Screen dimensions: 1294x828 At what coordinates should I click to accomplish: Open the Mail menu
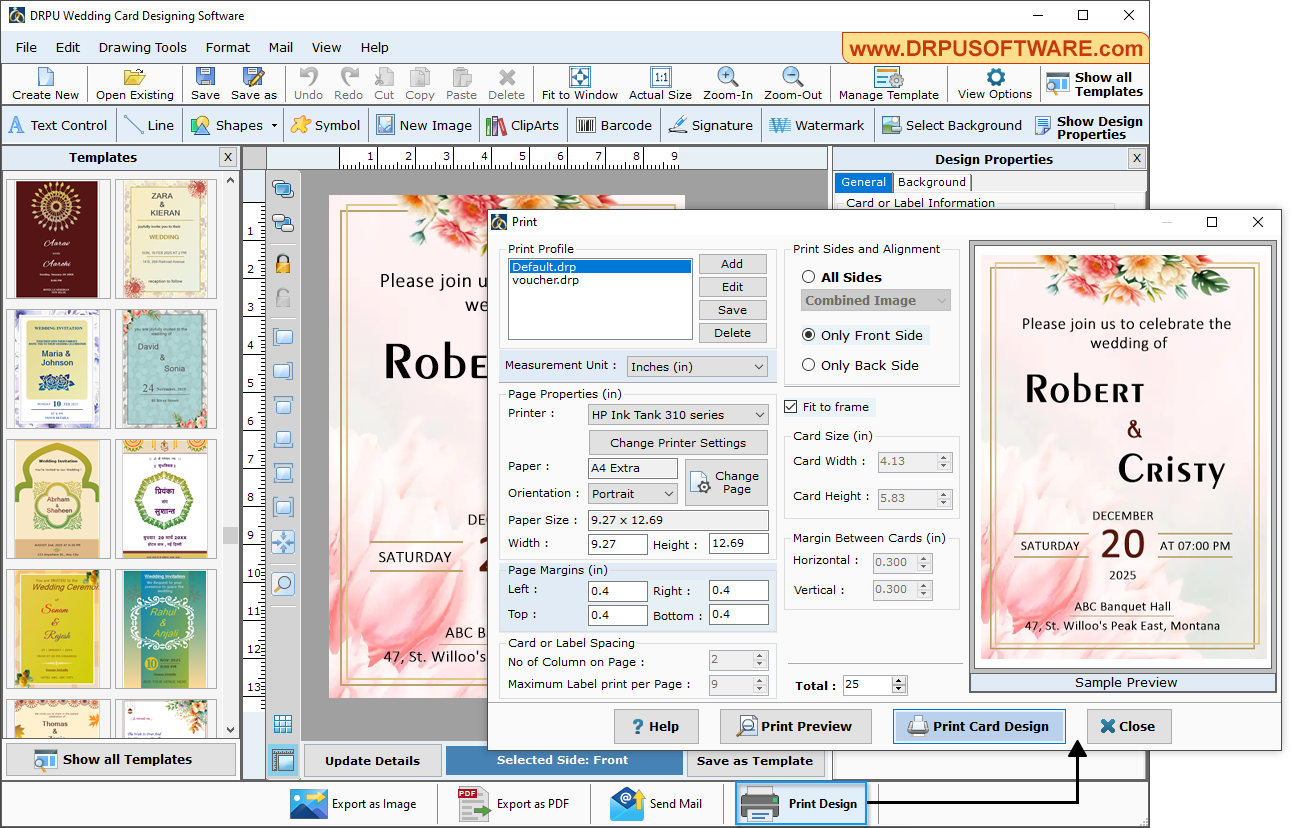[281, 47]
